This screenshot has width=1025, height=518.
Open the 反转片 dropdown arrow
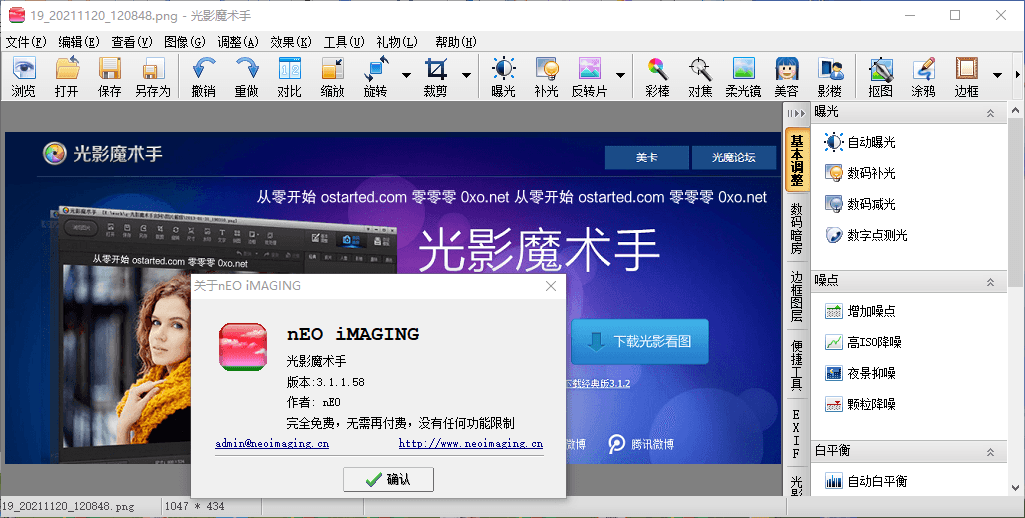(620, 75)
